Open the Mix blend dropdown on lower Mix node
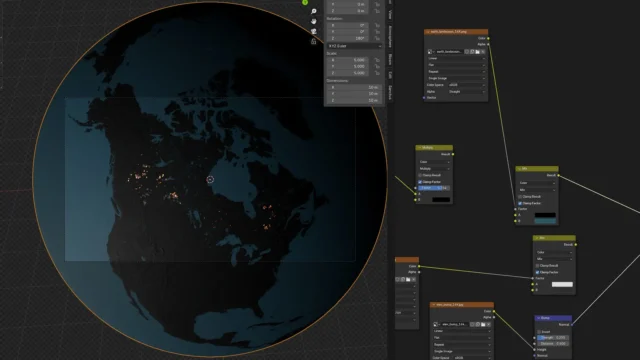This screenshot has width=640, height=360. click(x=554, y=259)
